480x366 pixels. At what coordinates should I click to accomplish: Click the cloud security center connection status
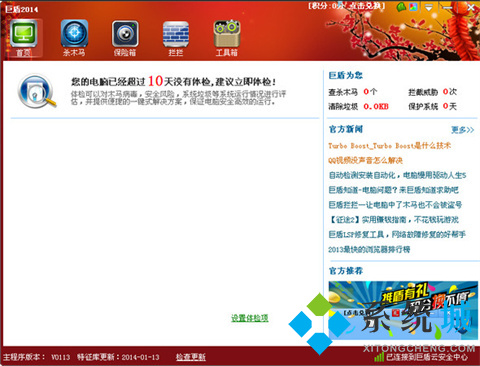point(421,357)
